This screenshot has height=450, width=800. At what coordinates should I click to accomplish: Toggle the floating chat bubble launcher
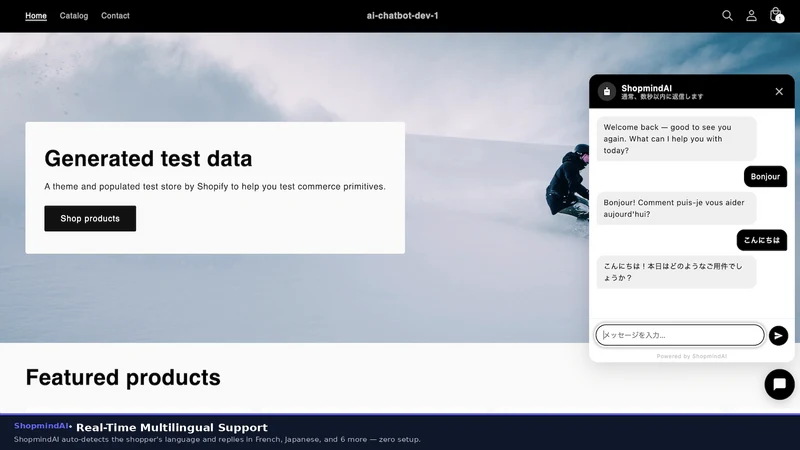[x=779, y=384]
